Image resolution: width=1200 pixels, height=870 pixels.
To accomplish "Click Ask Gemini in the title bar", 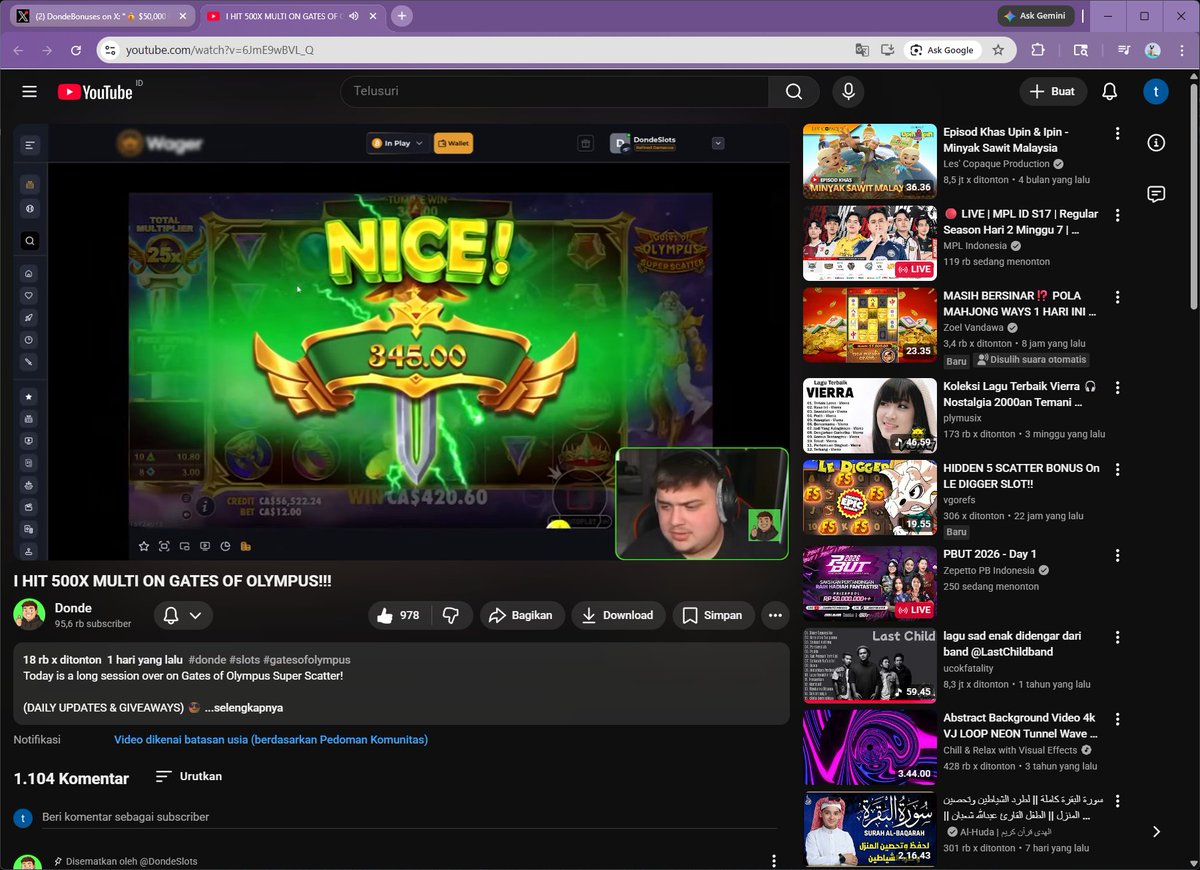I will click(1037, 16).
